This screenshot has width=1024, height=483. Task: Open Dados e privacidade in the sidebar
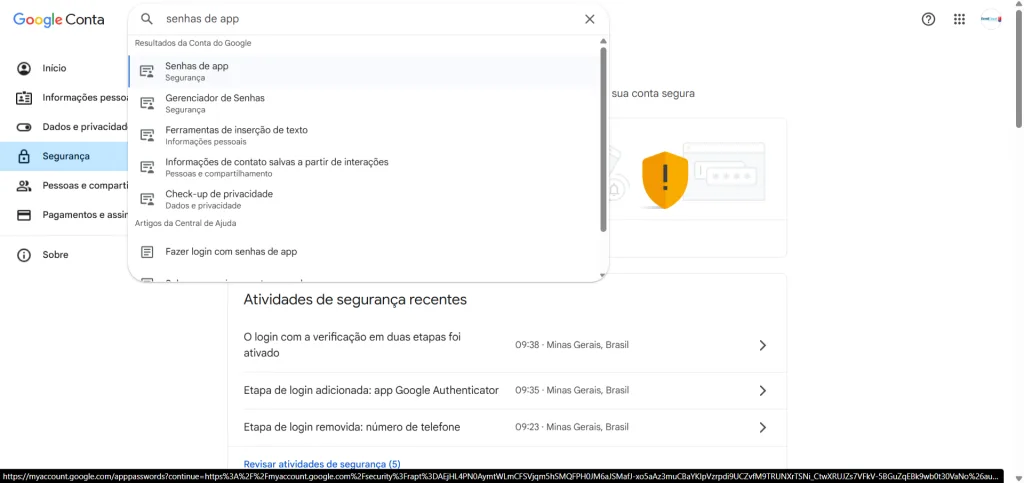pos(64,127)
